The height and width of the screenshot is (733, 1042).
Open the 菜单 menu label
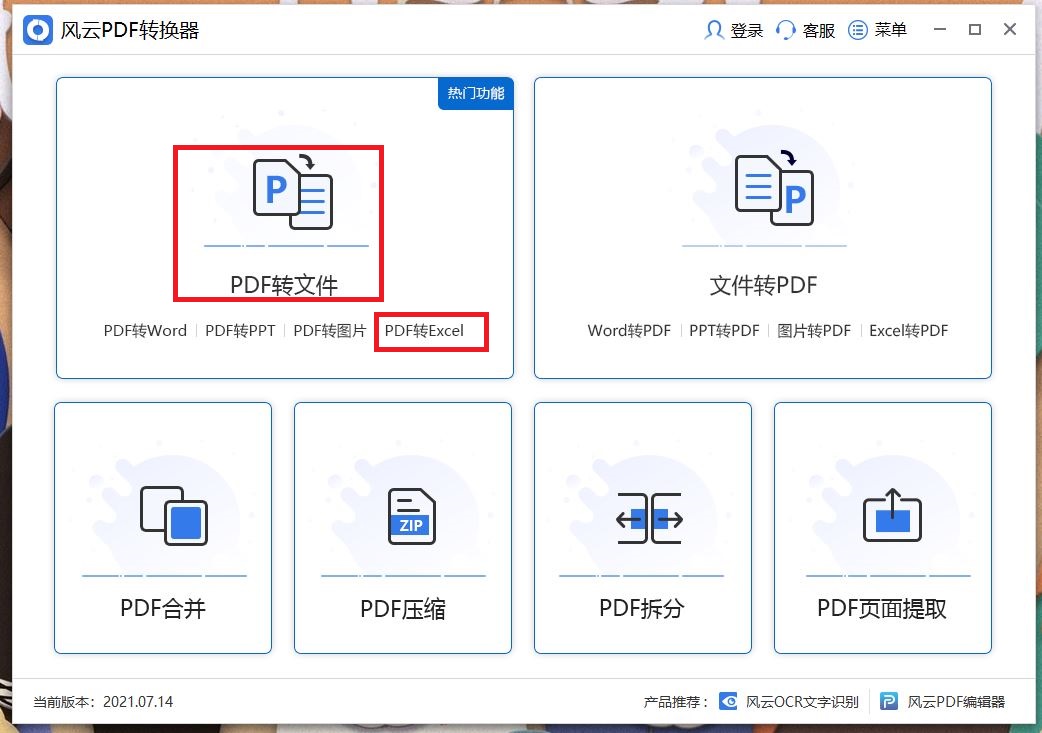tap(890, 30)
